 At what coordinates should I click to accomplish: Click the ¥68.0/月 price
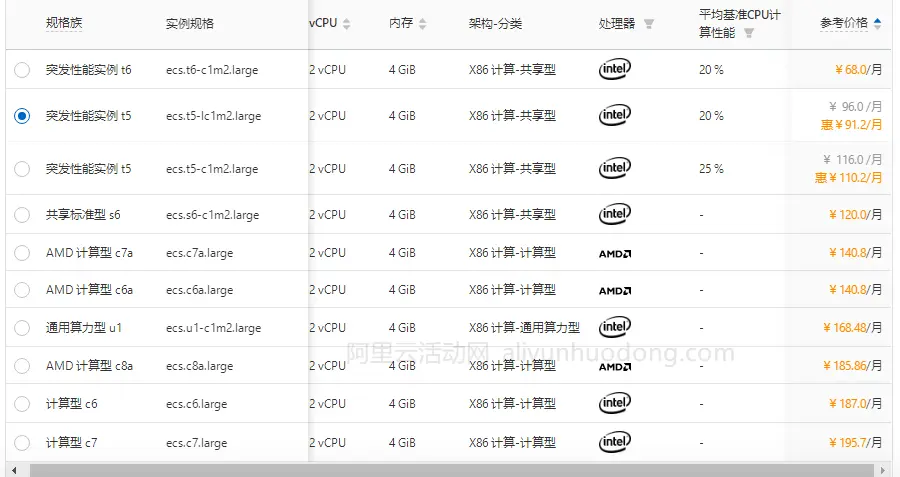[x=858, y=69]
